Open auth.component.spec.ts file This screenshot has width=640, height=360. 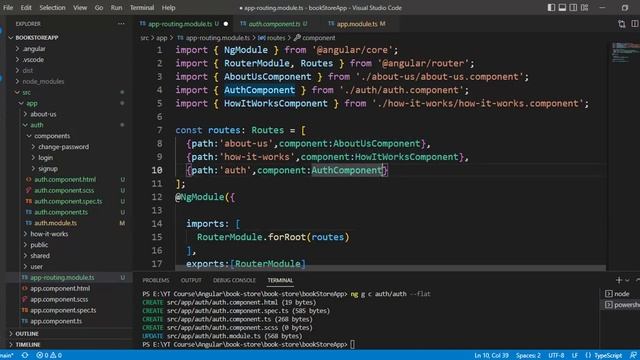[68, 201]
